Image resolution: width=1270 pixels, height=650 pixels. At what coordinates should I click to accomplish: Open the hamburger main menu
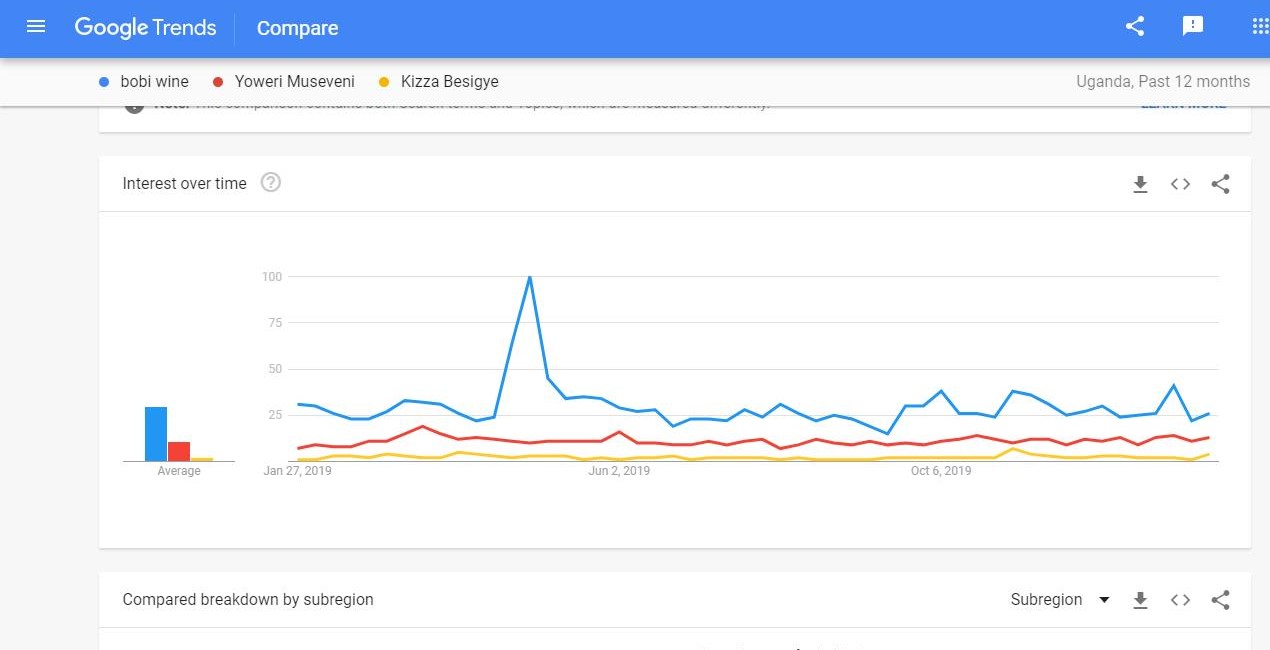(36, 27)
